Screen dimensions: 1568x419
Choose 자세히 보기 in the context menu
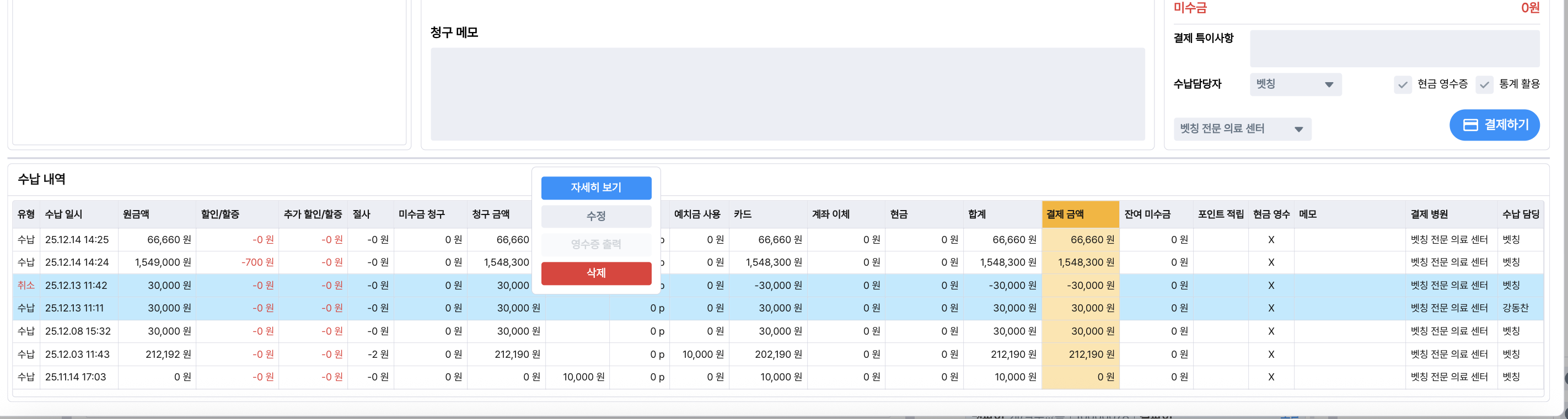(x=596, y=187)
